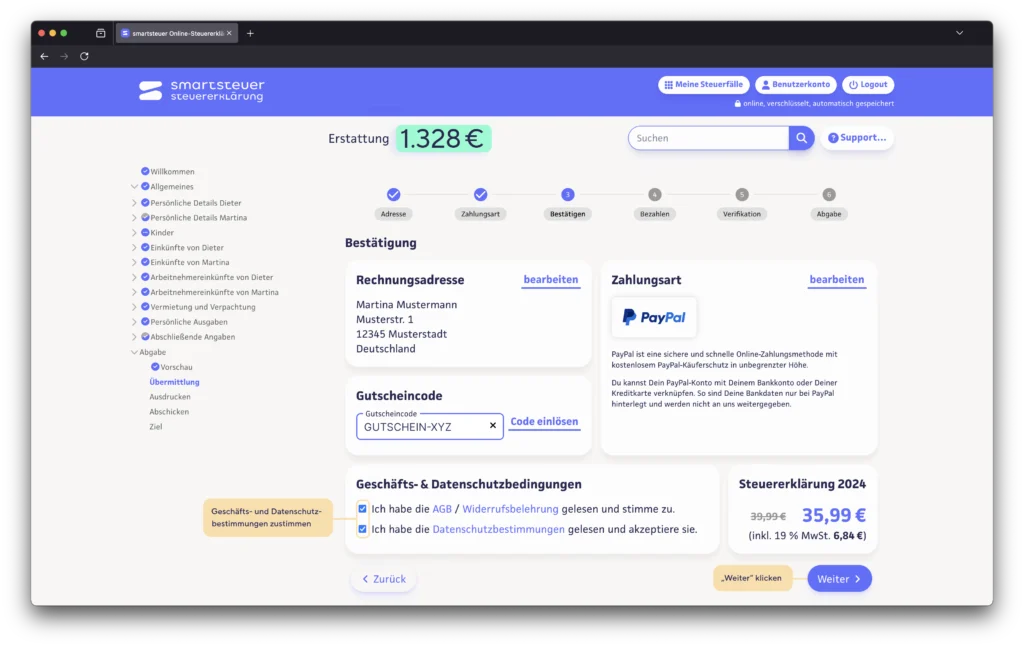Clear the Gutscheincode field with X icon
Image resolution: width=1024 pixels, height=647 pixels.
pyautogui.click(x=492, y=426)
